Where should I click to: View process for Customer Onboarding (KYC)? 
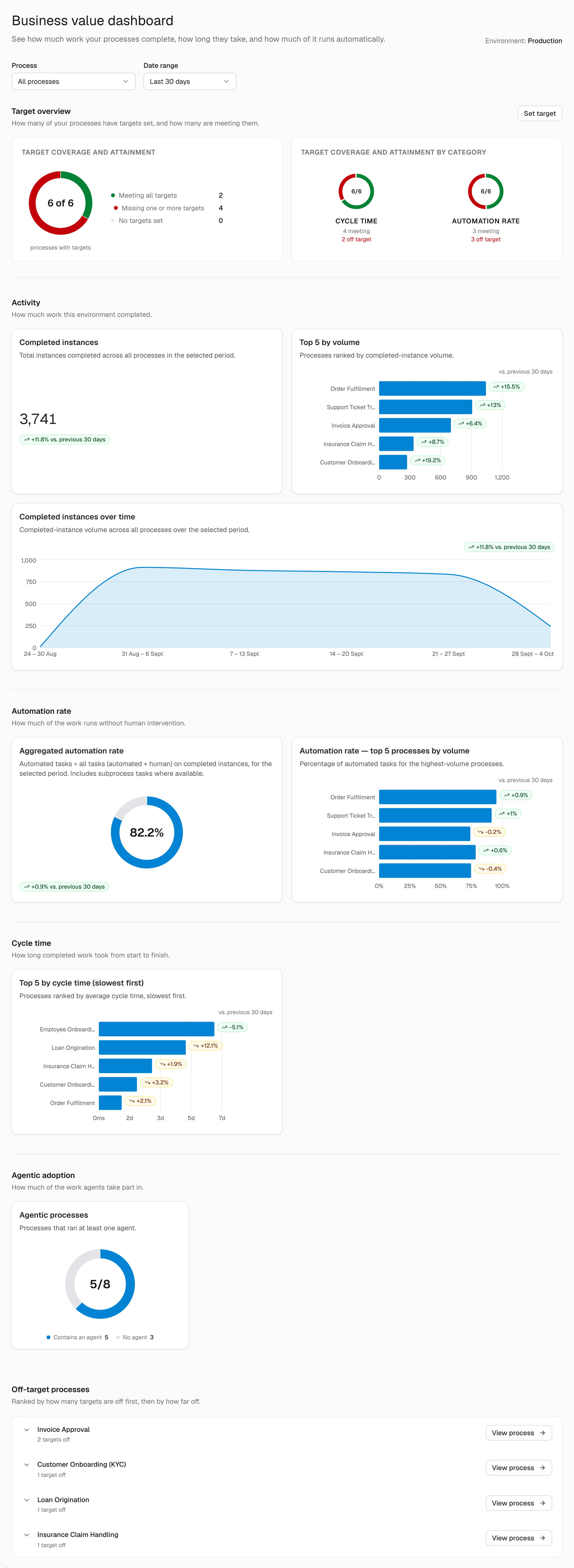(x=518, y=1467)
